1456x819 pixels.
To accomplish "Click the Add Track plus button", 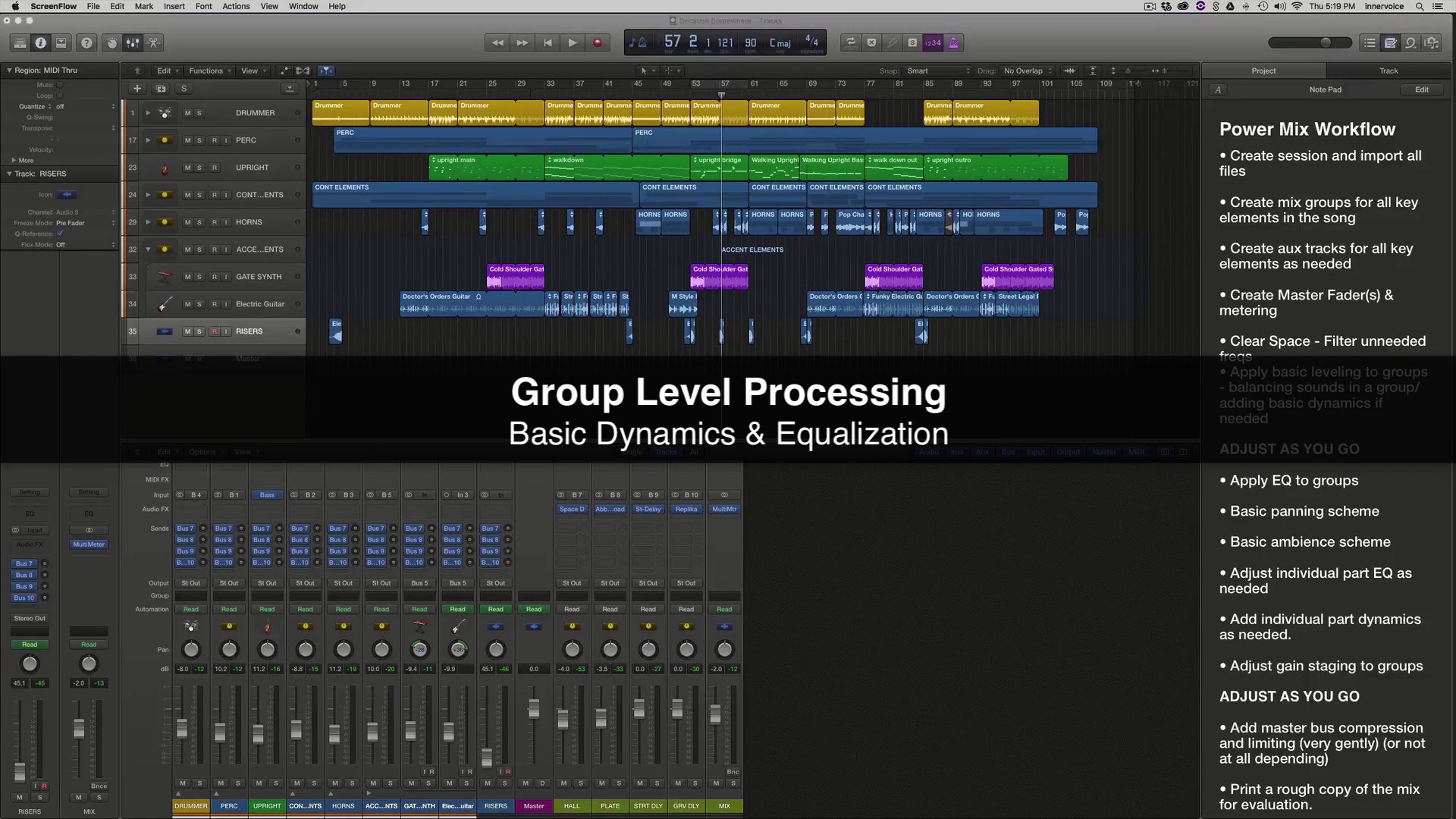I will (x=137, y=89).
